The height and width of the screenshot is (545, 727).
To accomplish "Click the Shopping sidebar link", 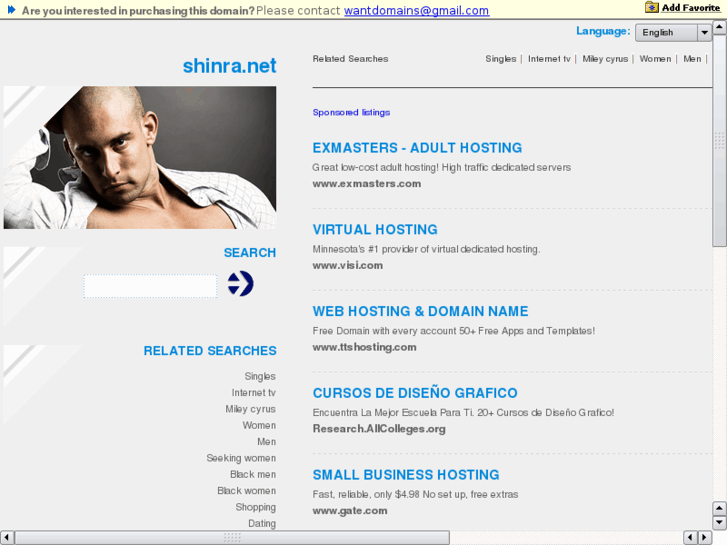I will click(x=255, y=507).
